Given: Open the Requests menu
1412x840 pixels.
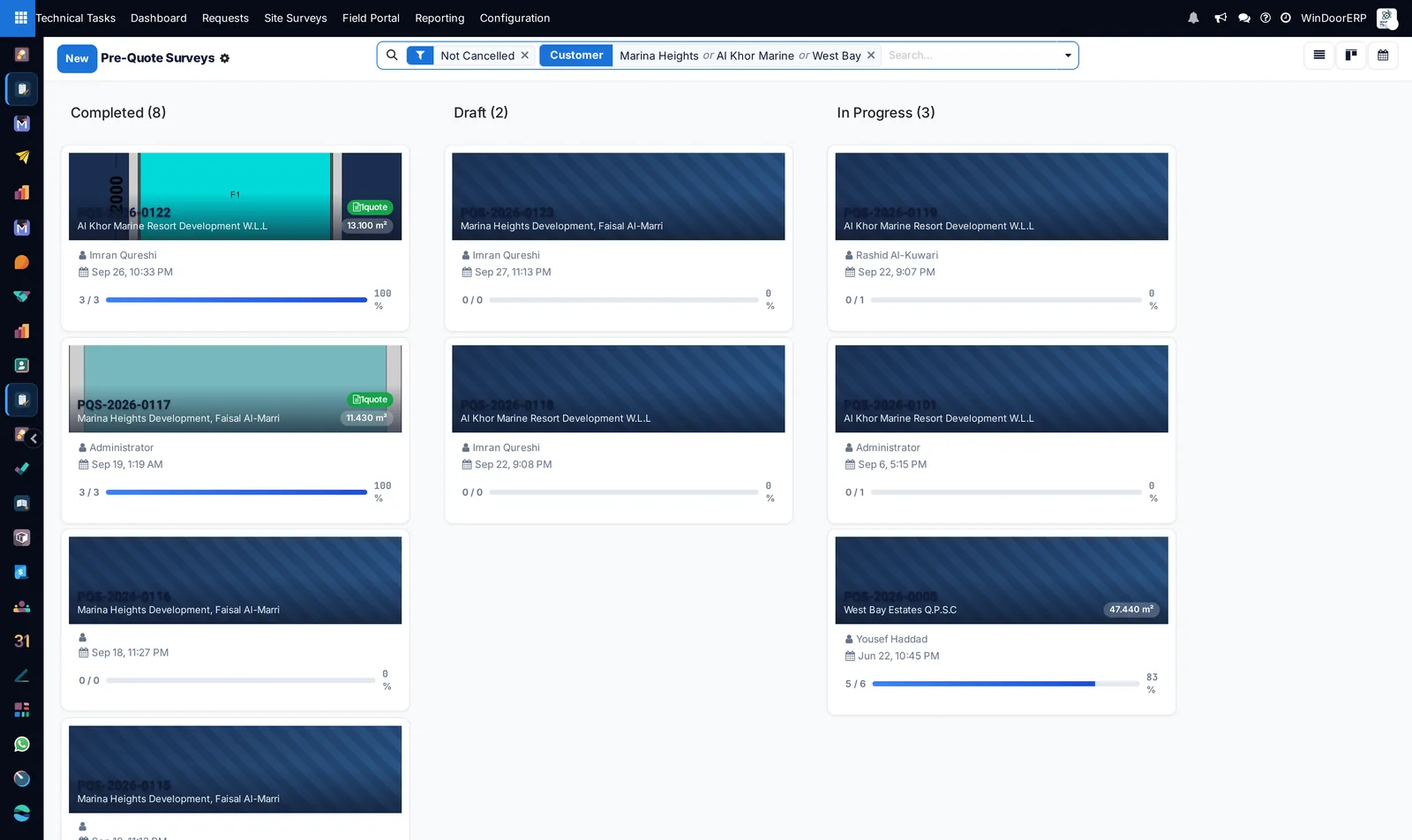Looking at the screenshot, I should 225,18.
